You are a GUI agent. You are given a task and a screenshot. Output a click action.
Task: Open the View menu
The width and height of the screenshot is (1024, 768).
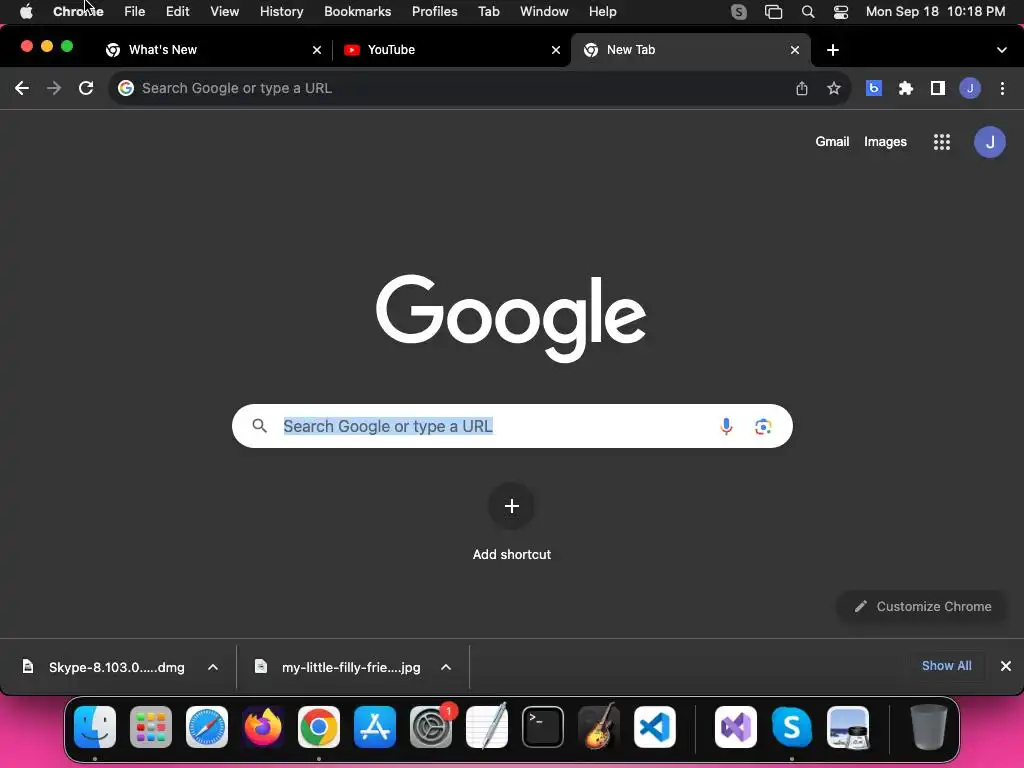225,12
